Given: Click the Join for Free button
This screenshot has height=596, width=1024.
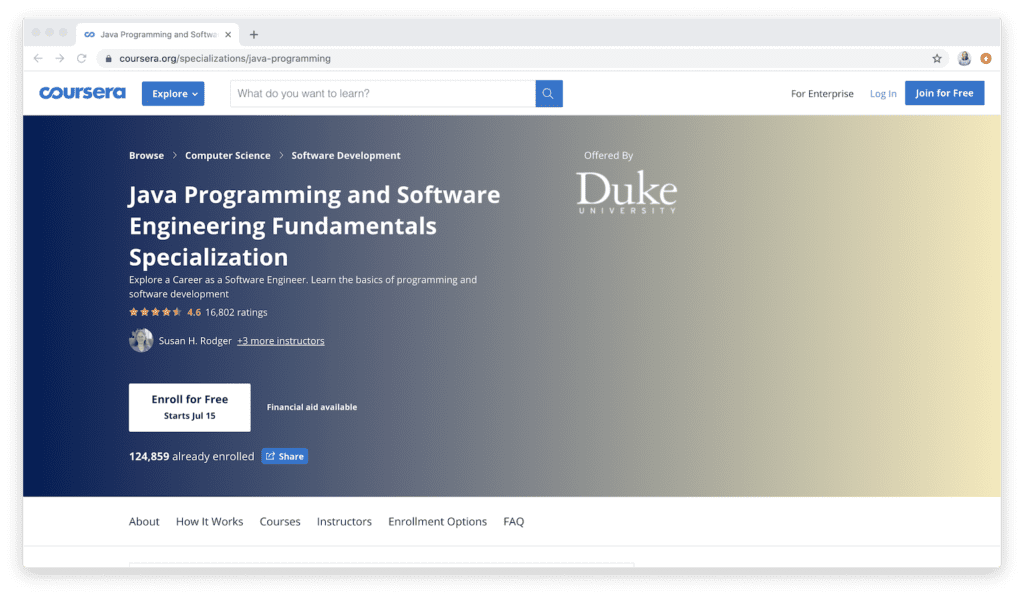Looking at the screenshot, I should click(x=944, y=93).
